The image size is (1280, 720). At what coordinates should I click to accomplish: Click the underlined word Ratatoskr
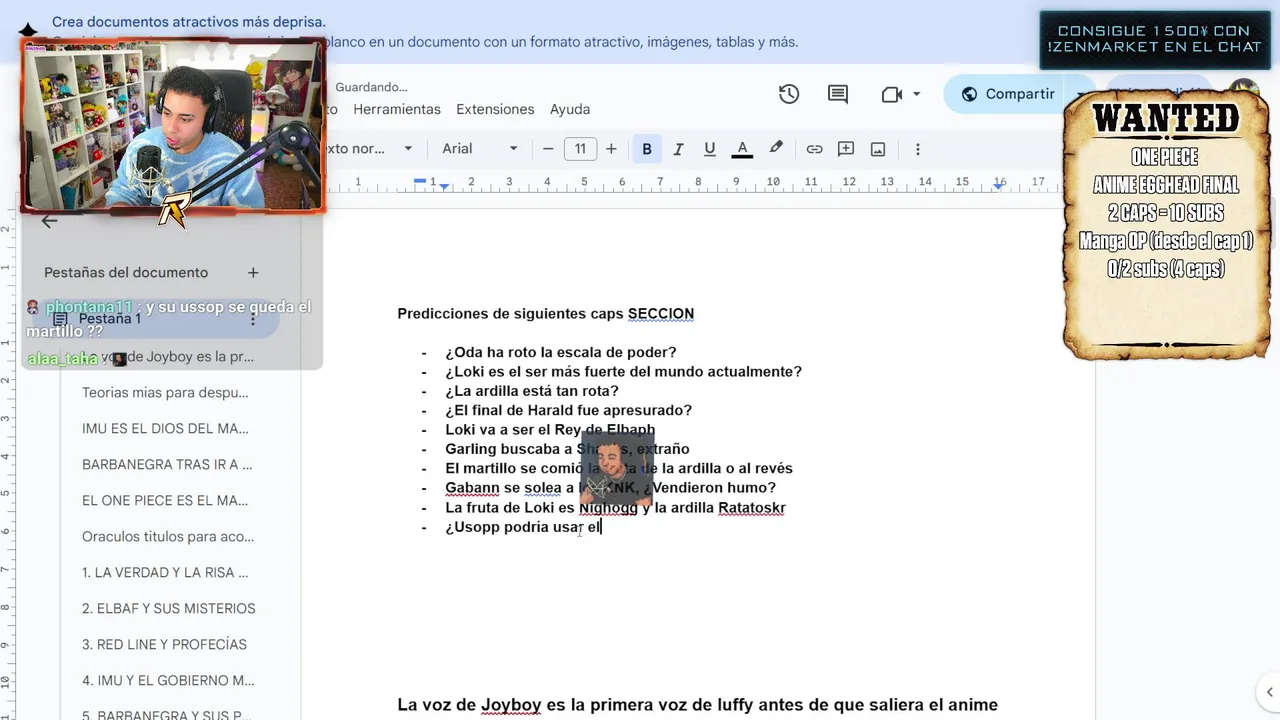click(752, 507)
